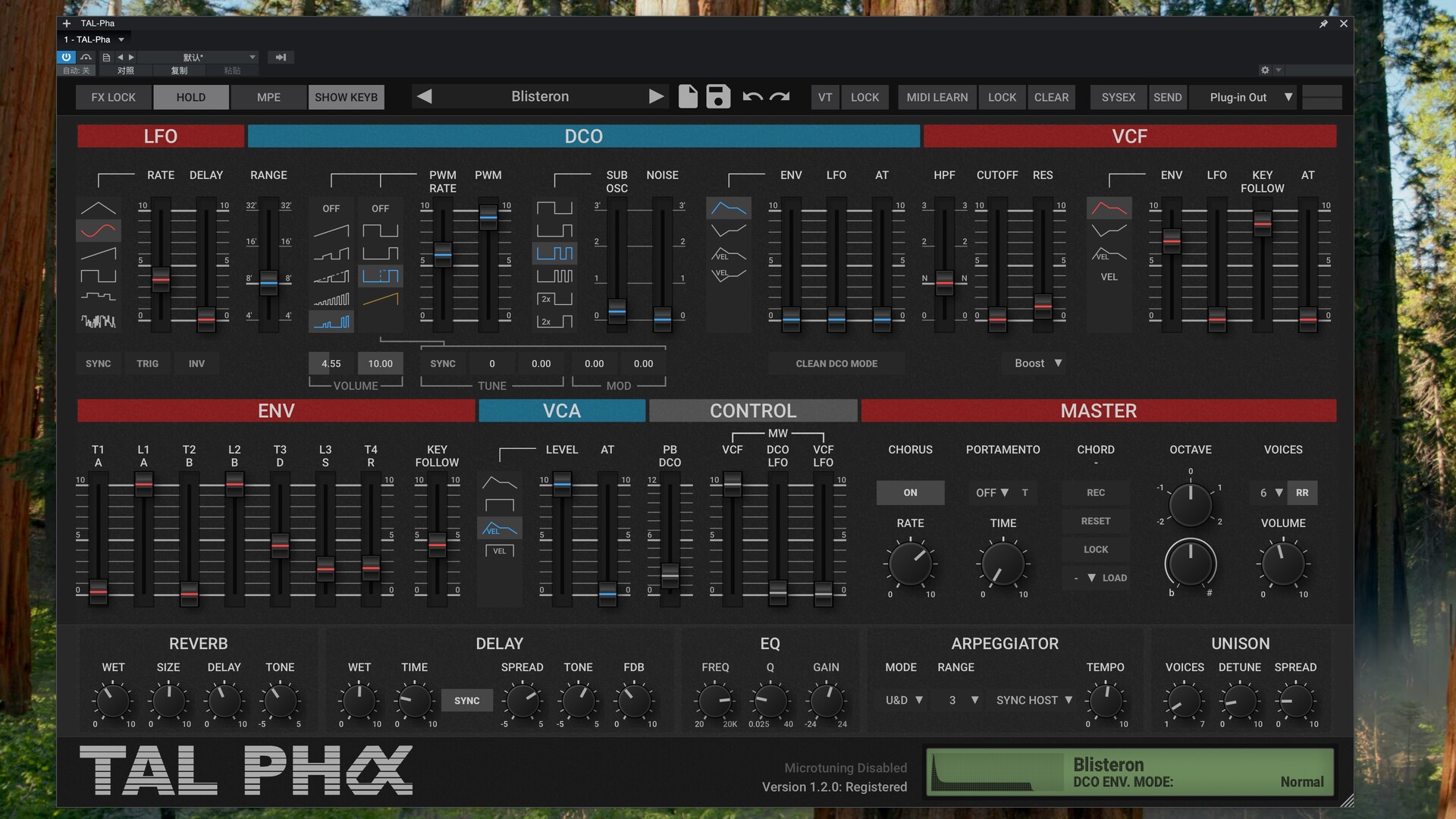Create a new preset with page icon
Image resolution: width=1456 pixels, height=819 pixels.
click(x=688, y=97)
